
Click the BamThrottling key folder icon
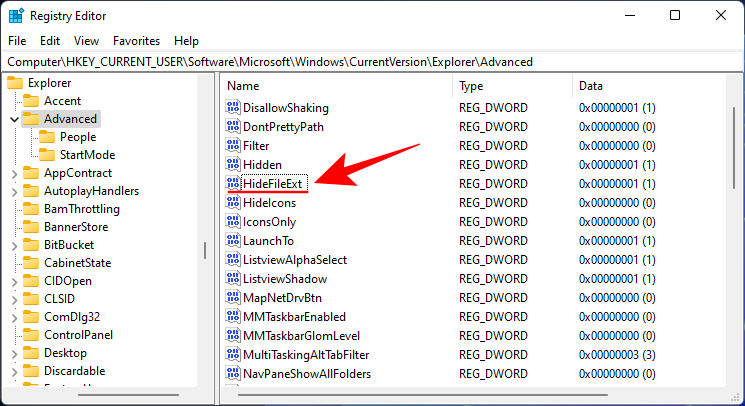[31, 209]
